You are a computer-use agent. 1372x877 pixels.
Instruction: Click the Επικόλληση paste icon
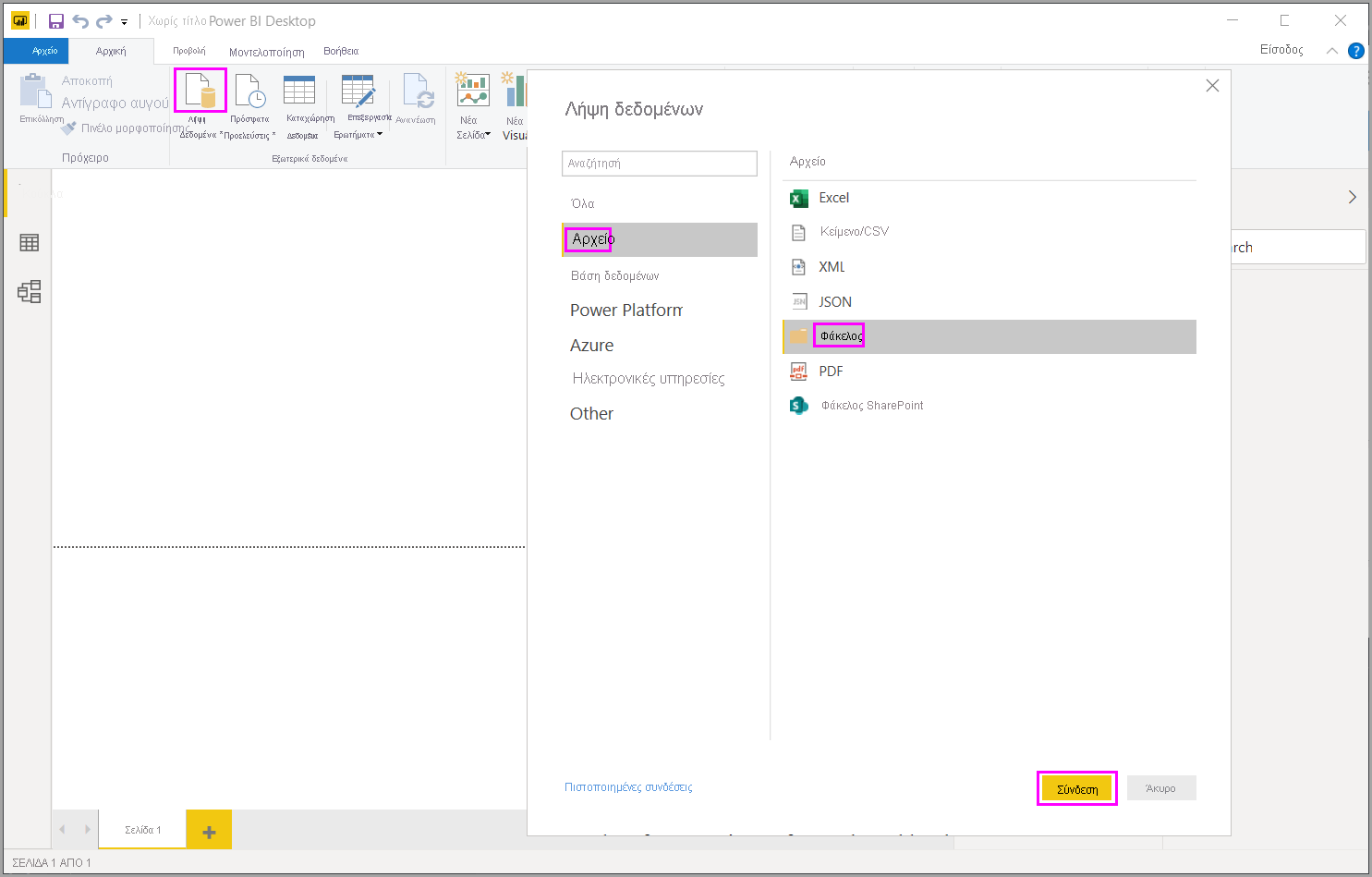36,91
